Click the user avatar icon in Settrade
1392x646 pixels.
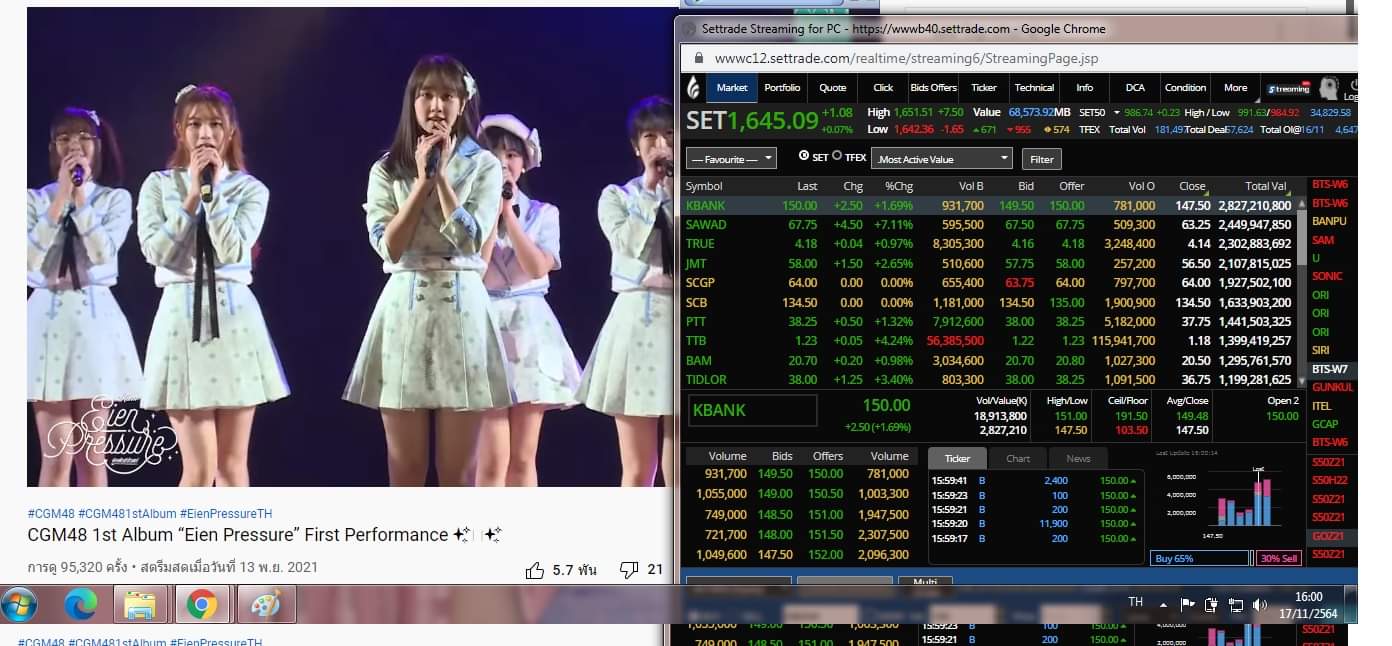pos(1328,88)
